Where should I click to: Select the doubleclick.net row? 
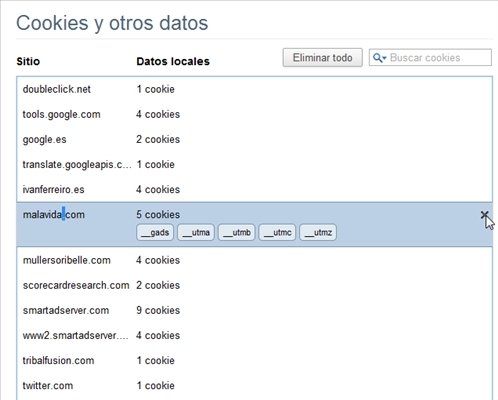(x=254, y=89)
